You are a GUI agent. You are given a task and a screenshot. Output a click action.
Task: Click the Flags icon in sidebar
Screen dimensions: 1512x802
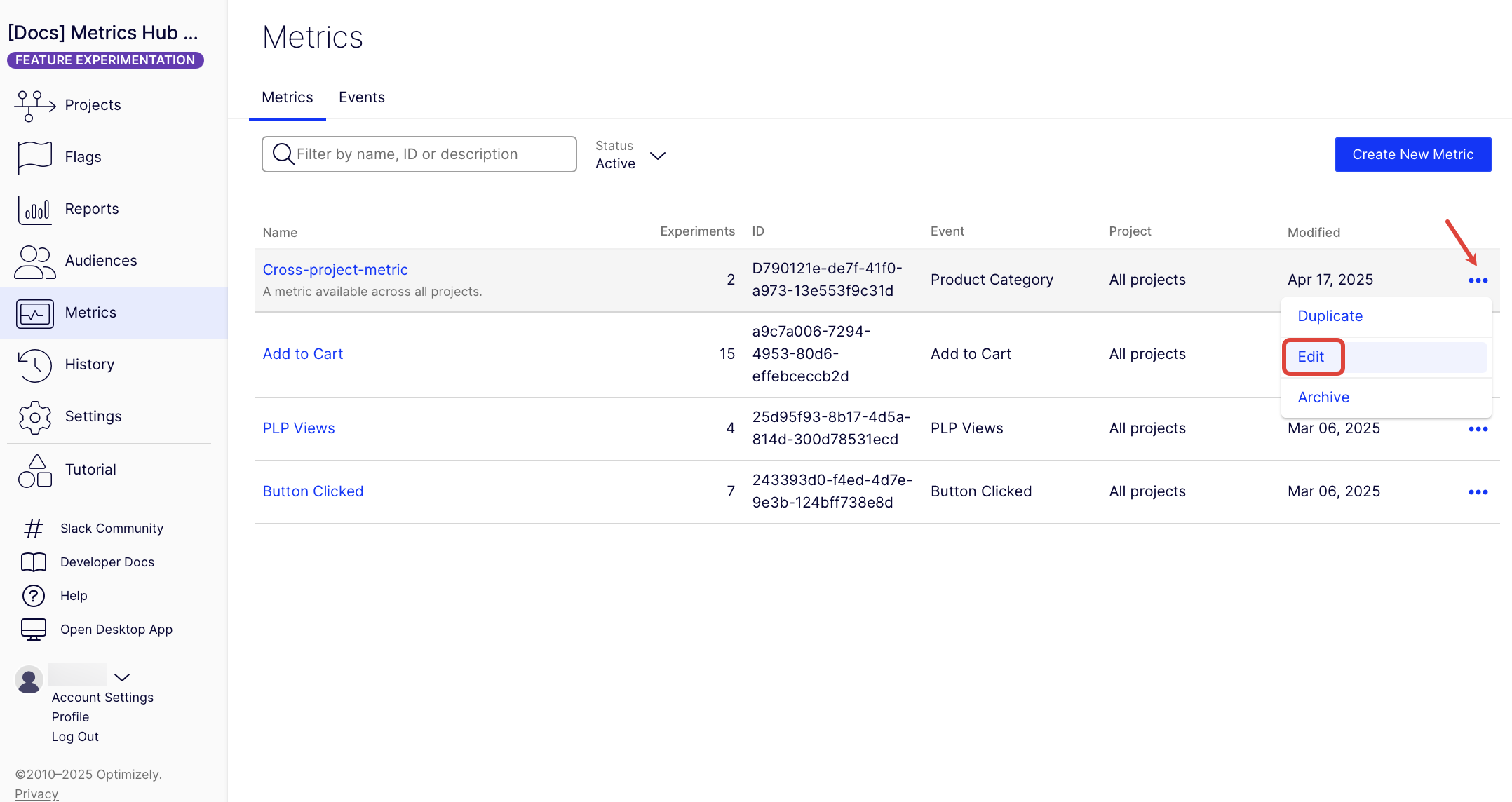(34, 157)
